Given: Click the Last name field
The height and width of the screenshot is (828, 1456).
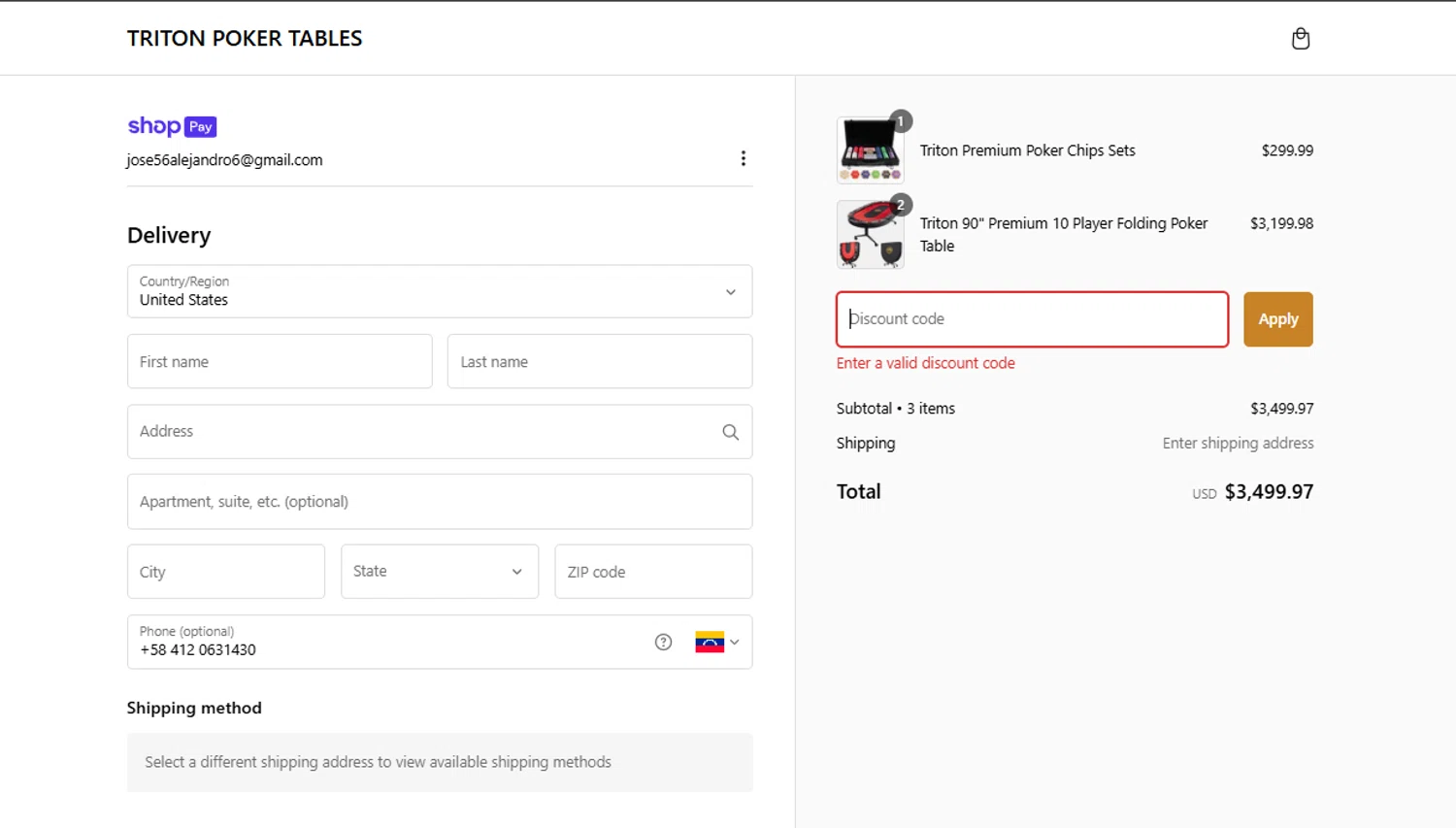Looking at the screenshot, I should [x=599, y=362].
